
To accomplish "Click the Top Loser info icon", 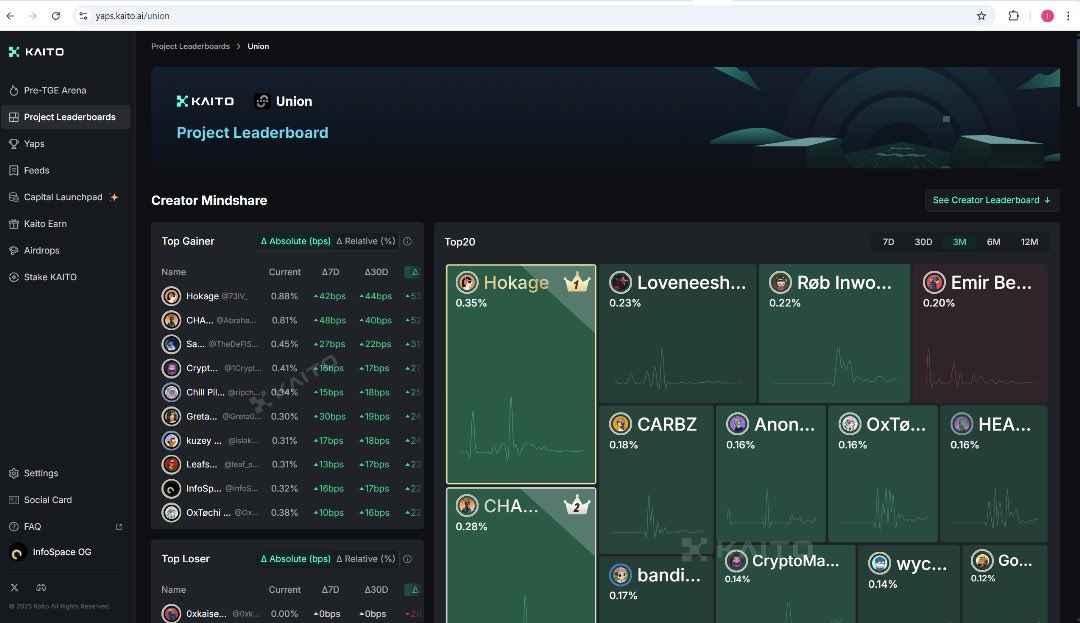I will 407,559.
